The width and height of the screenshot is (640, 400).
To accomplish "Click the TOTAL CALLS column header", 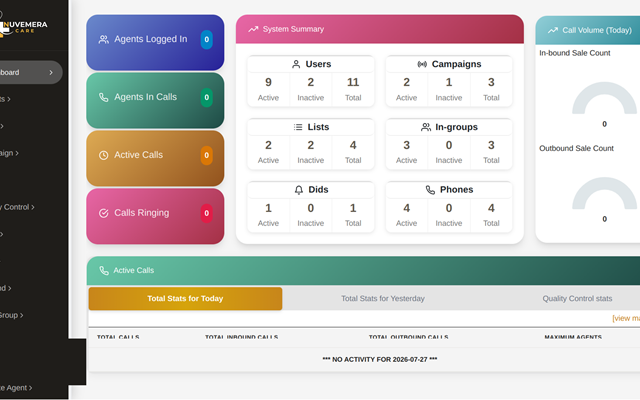I will coord(118,337).
